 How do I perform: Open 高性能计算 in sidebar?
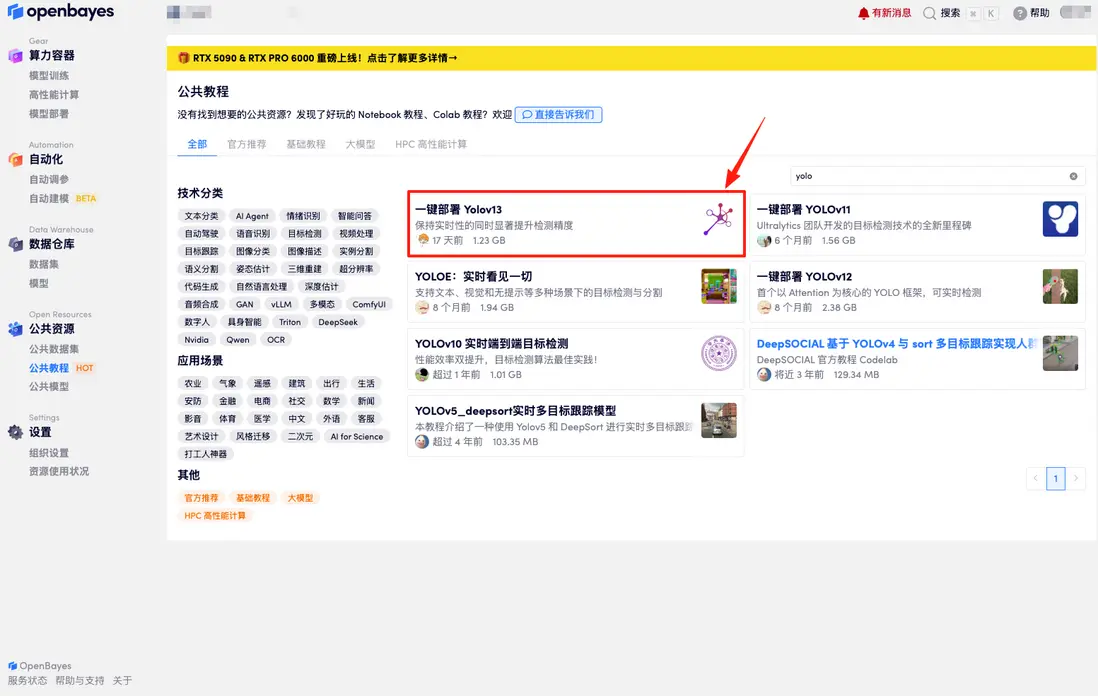(54, 95)
